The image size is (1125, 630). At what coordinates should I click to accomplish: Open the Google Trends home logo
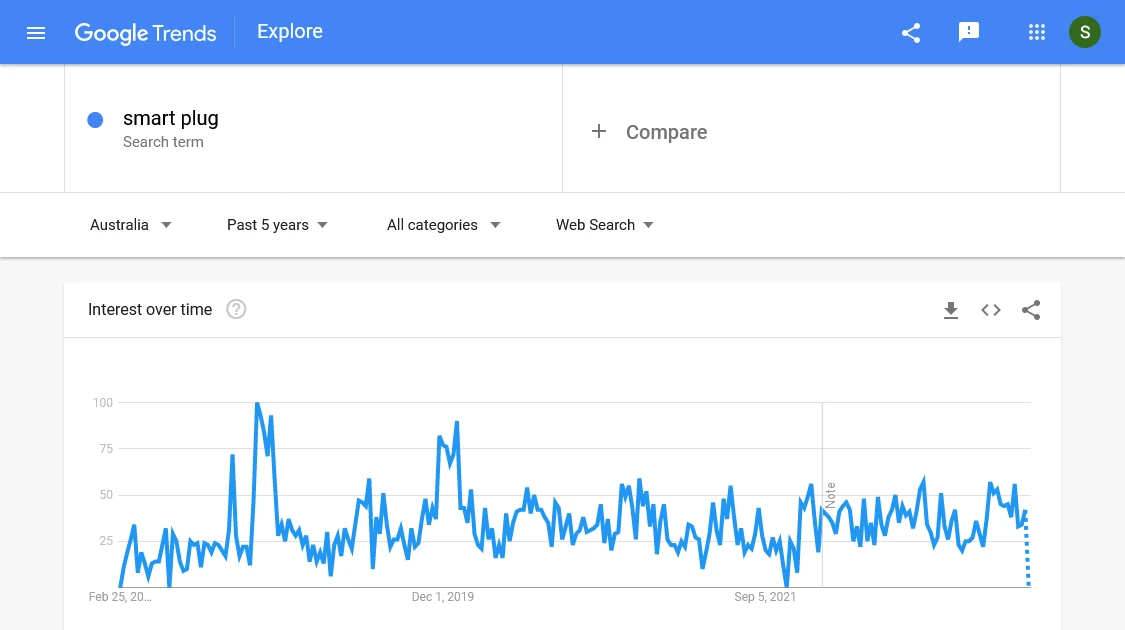pos(146,33)
